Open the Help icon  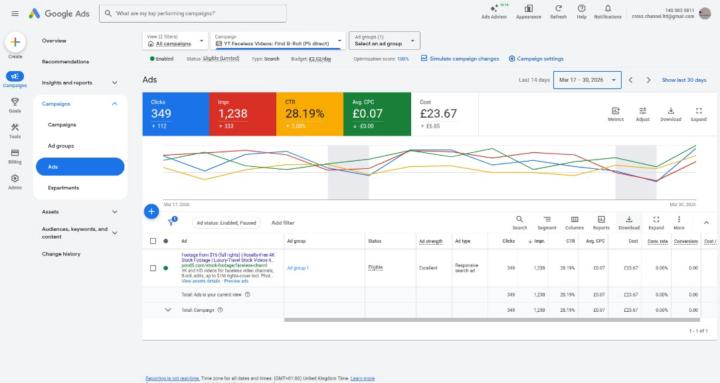[581, 9]
